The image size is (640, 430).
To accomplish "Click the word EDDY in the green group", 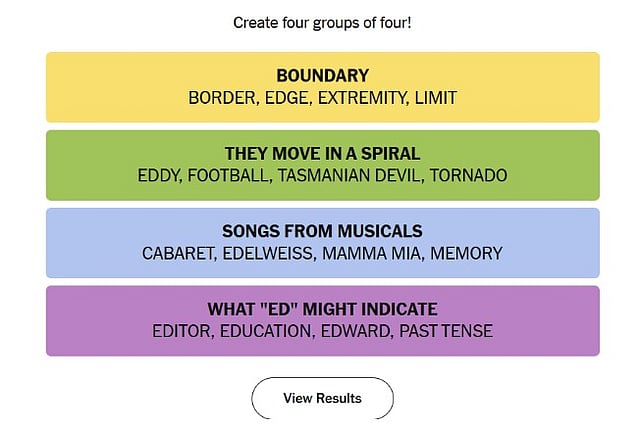I will [160, 176].
